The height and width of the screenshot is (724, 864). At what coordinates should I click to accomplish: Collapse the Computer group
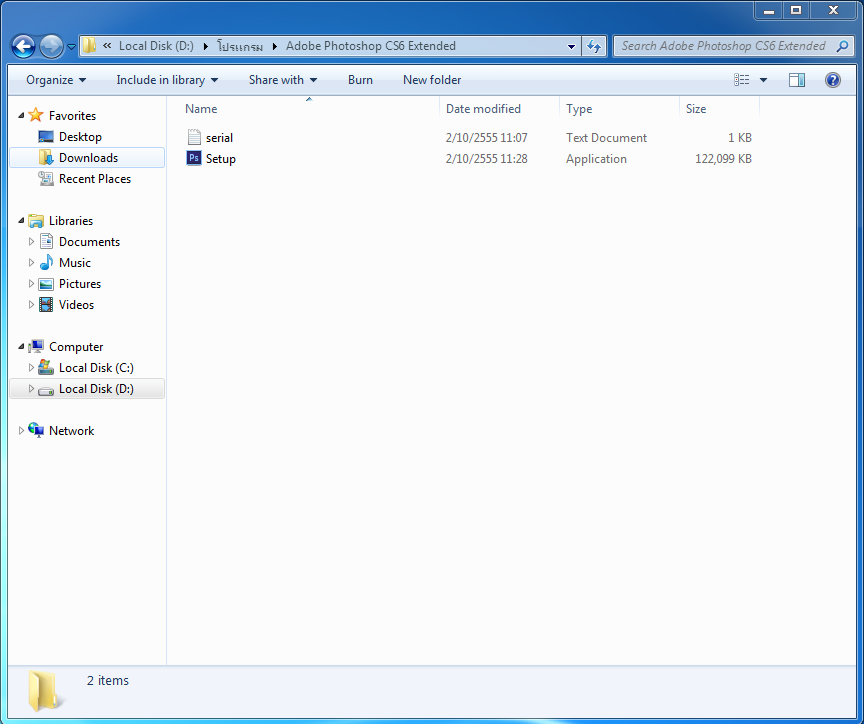[x=21, y=347]
